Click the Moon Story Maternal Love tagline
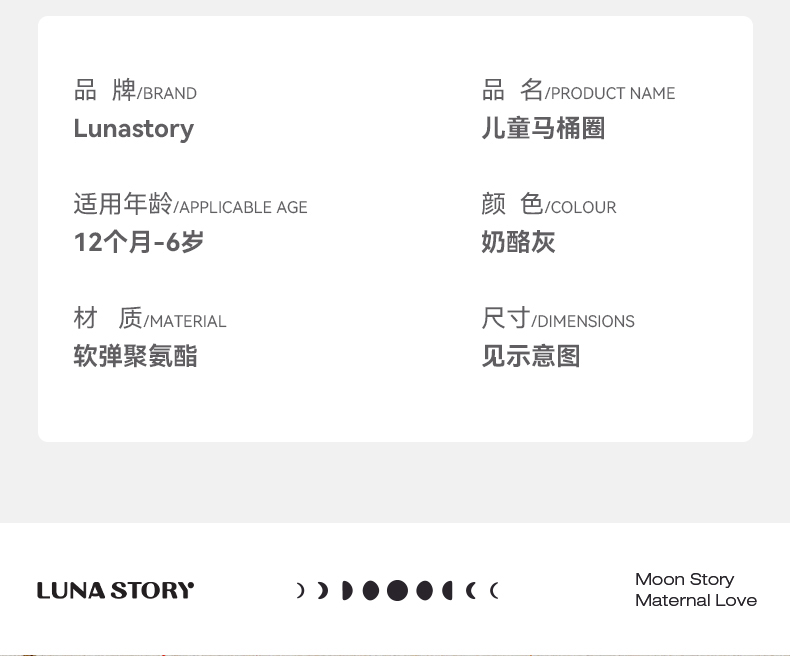 [695, 590]
